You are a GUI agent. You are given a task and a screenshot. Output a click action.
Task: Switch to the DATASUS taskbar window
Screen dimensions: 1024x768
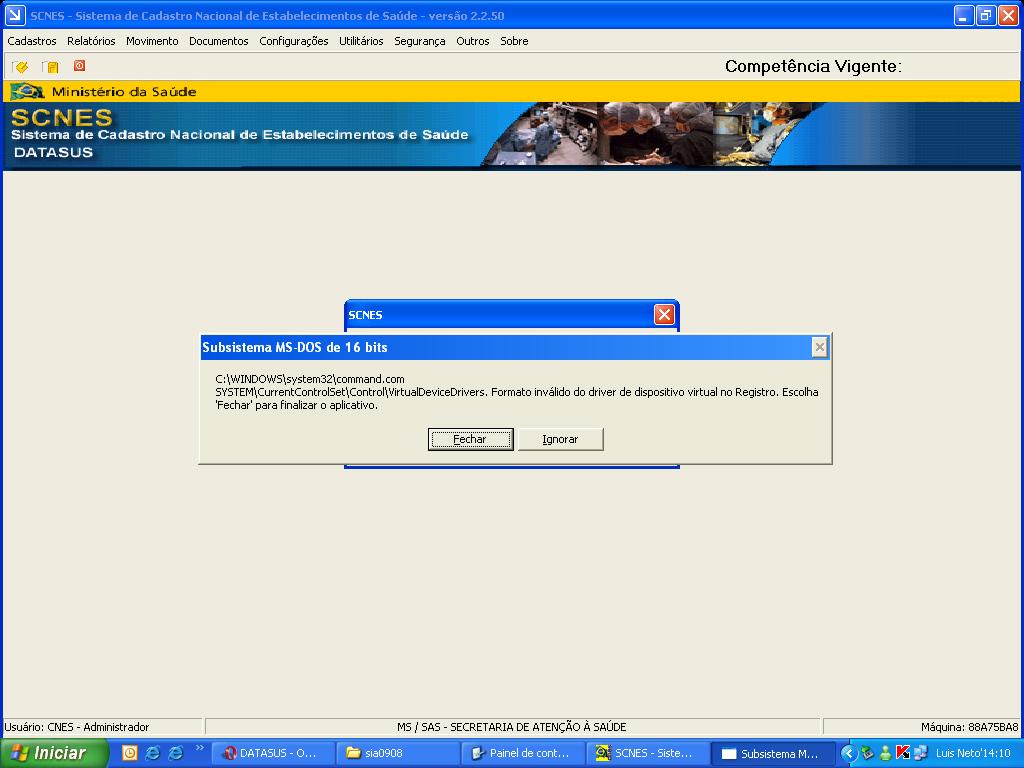(273, 753)
